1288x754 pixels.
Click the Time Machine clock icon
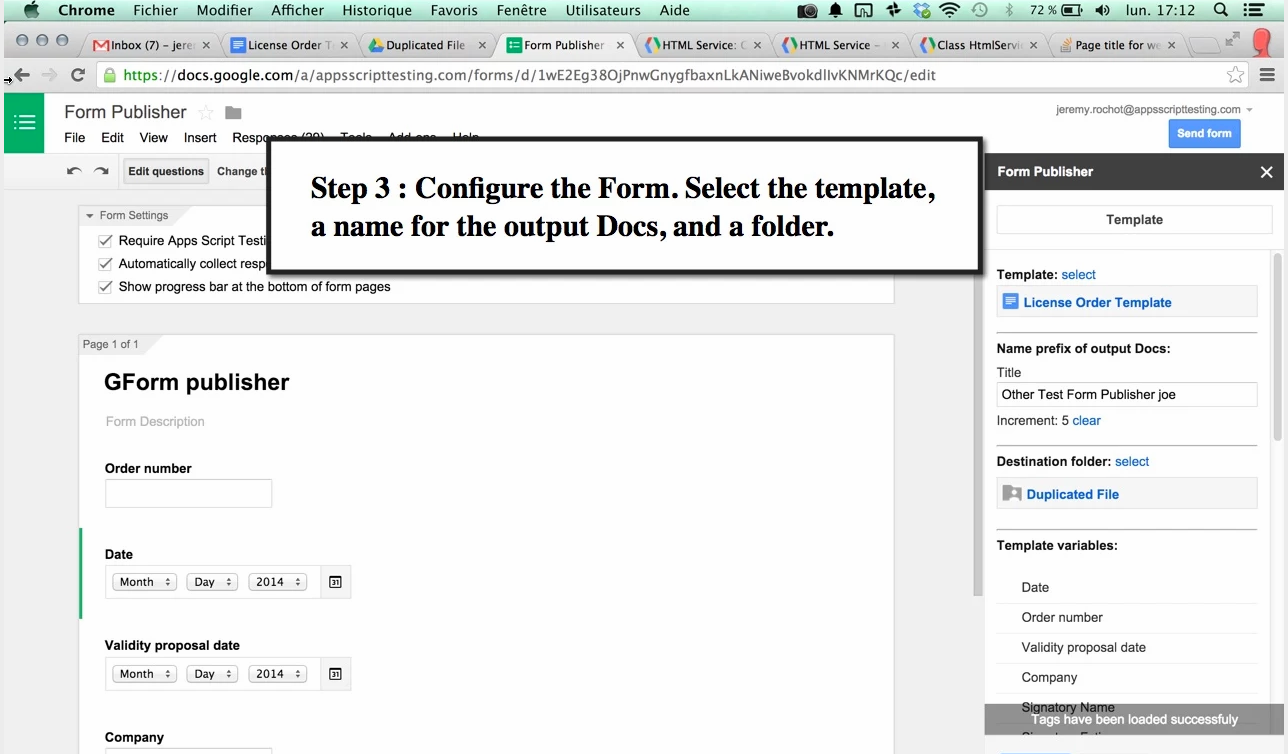point(979,10)
